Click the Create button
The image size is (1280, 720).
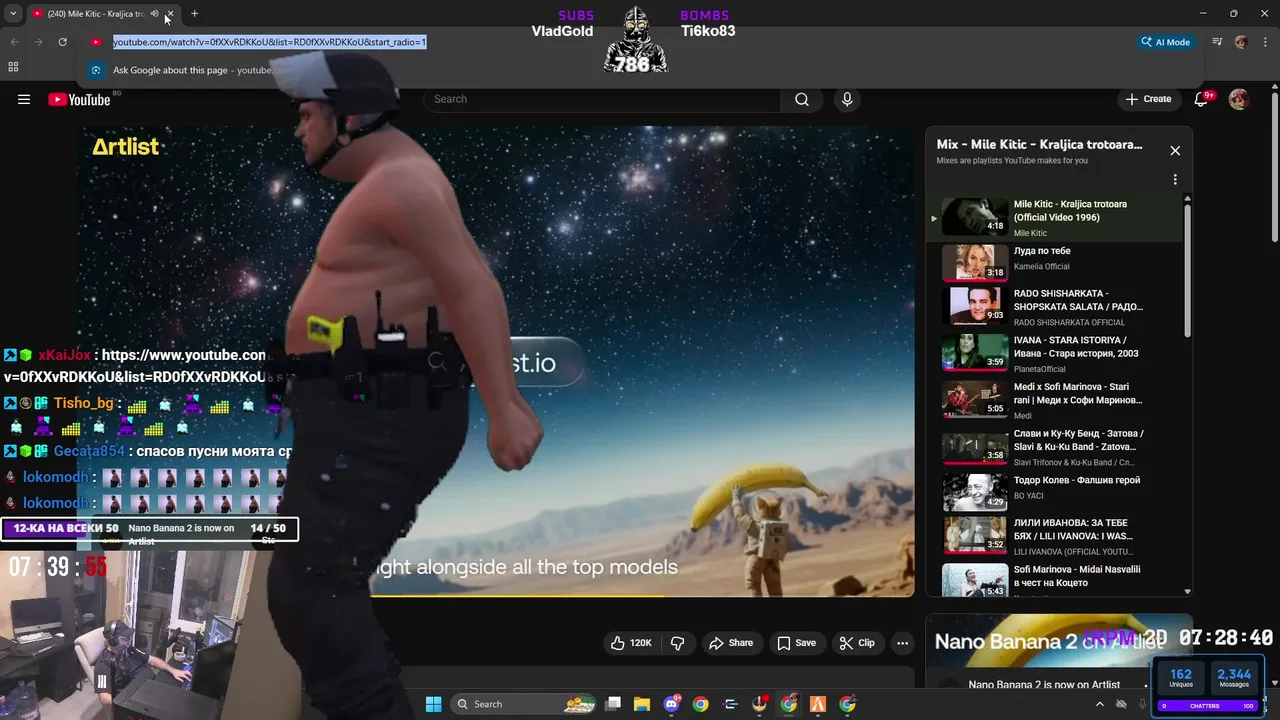coord(1148,99)
